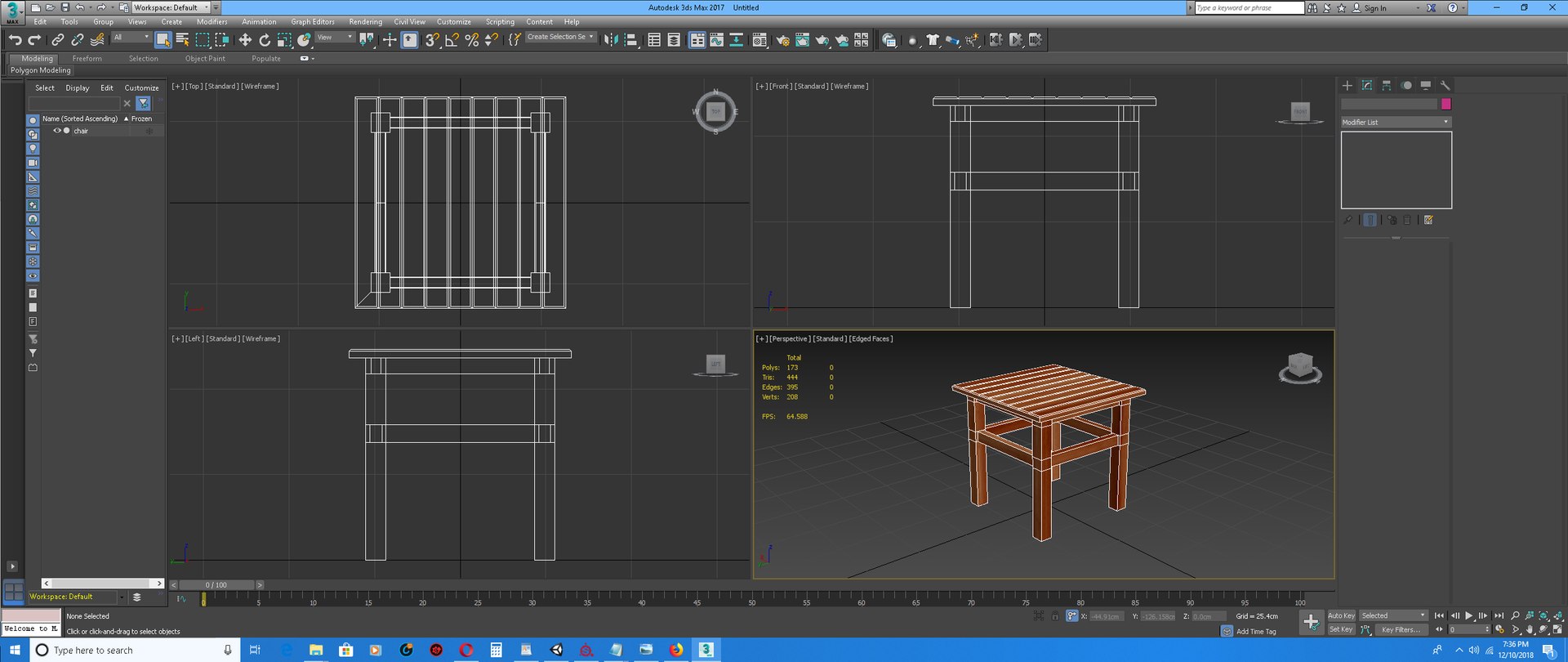
Task: Expand the ribbon display options arrow
Action: point(307,58)
